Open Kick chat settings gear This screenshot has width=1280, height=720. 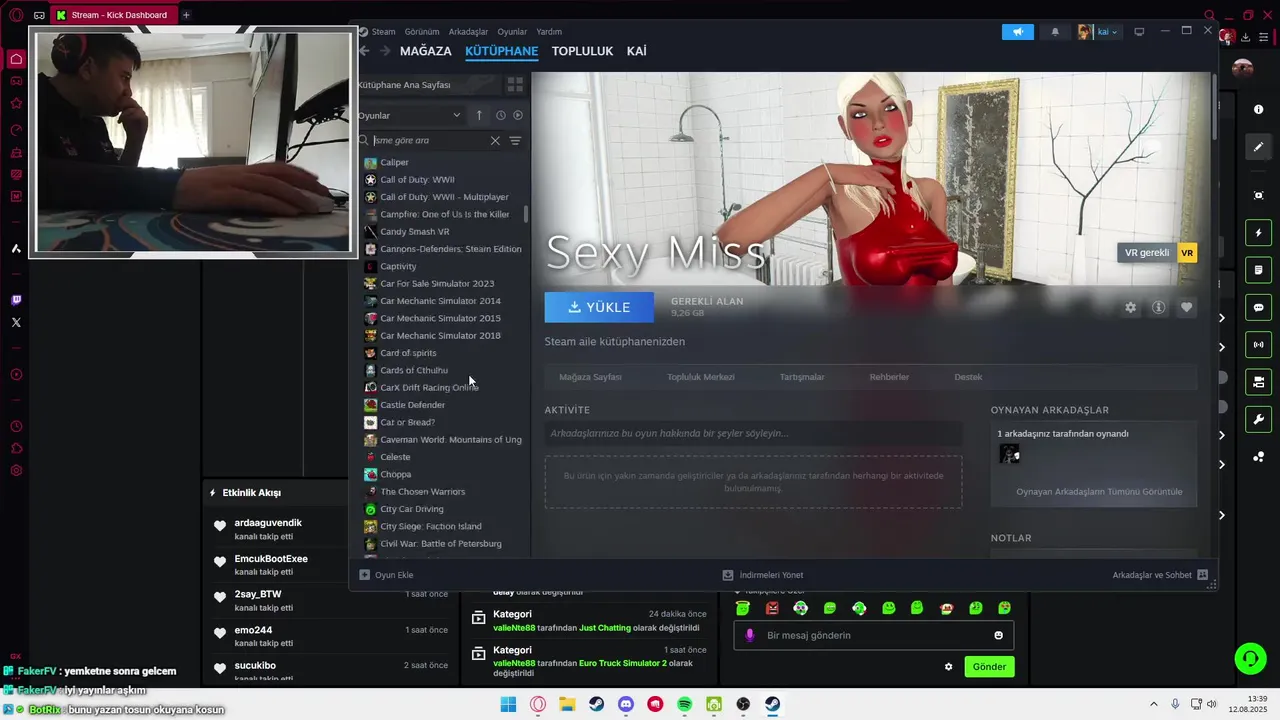pyautogui.click(x=949, y=667)
